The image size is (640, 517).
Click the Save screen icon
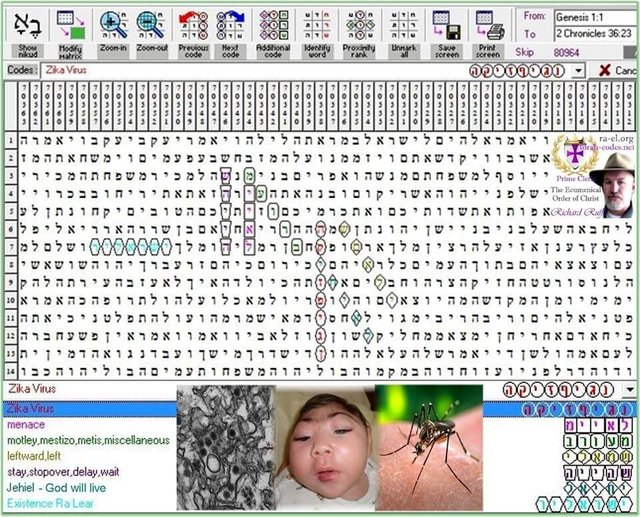point(447,25)
